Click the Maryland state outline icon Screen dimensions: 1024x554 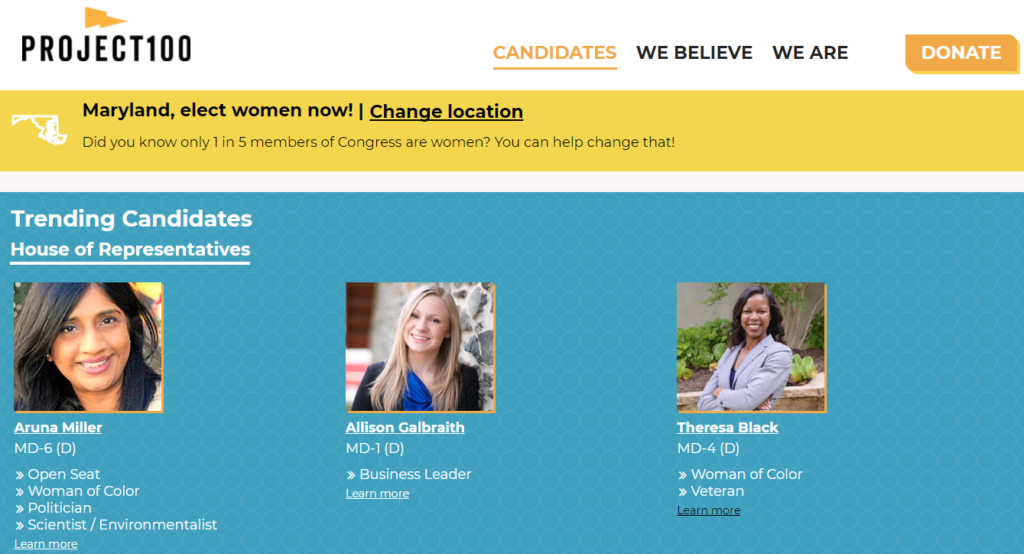(x=39, y=129)
